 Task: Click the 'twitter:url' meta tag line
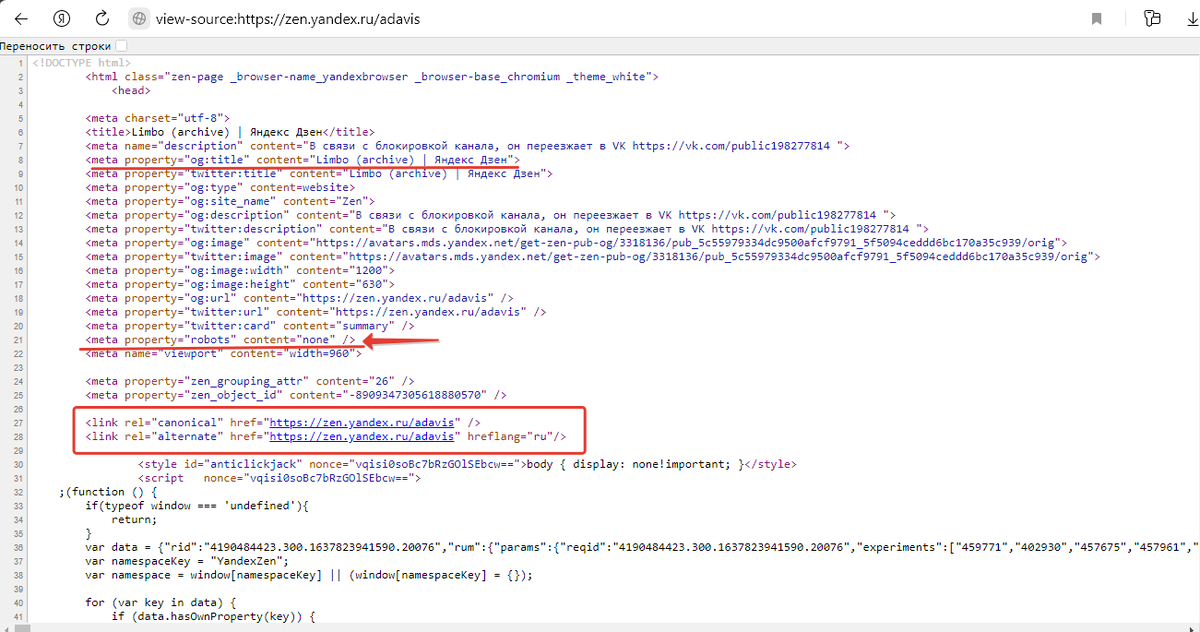315,312
